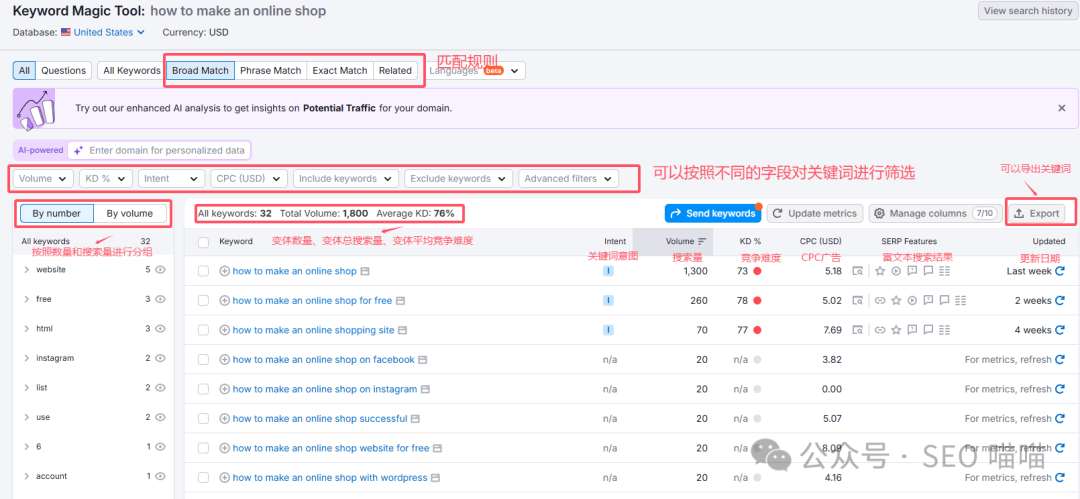1080x499 pixels.
Task: Click the Volume column sort icon
Action: coord(702,241)
